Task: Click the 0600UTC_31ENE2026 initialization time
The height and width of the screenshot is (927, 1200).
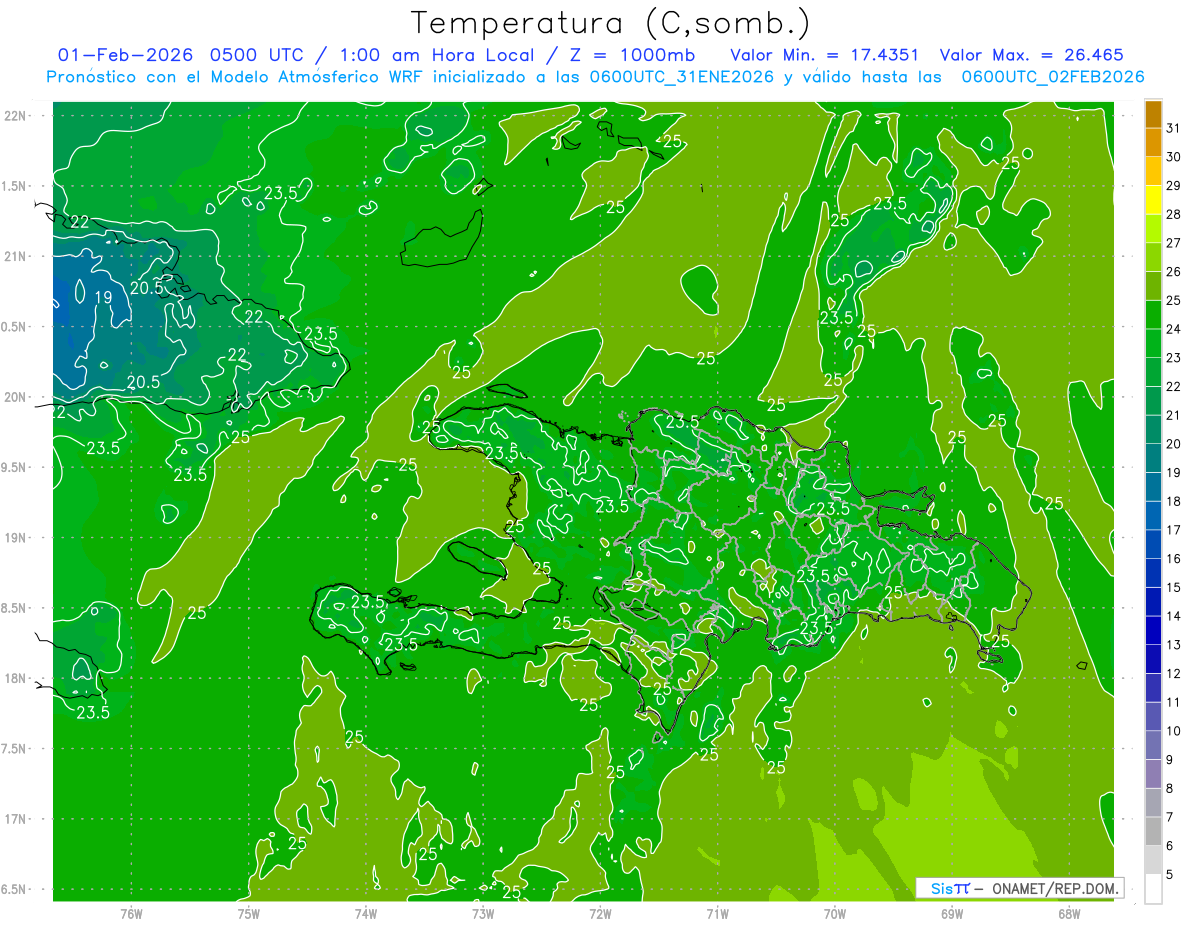Action: coord(680,77)
